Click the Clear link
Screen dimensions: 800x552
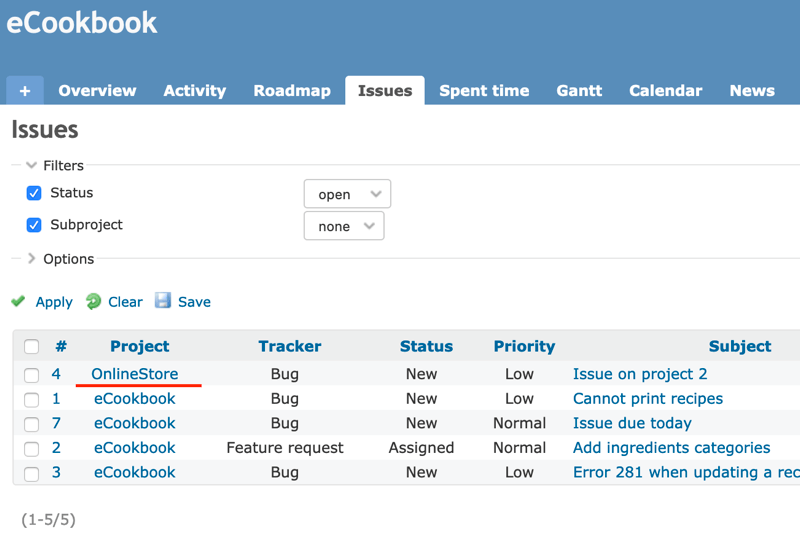[125, 302]
